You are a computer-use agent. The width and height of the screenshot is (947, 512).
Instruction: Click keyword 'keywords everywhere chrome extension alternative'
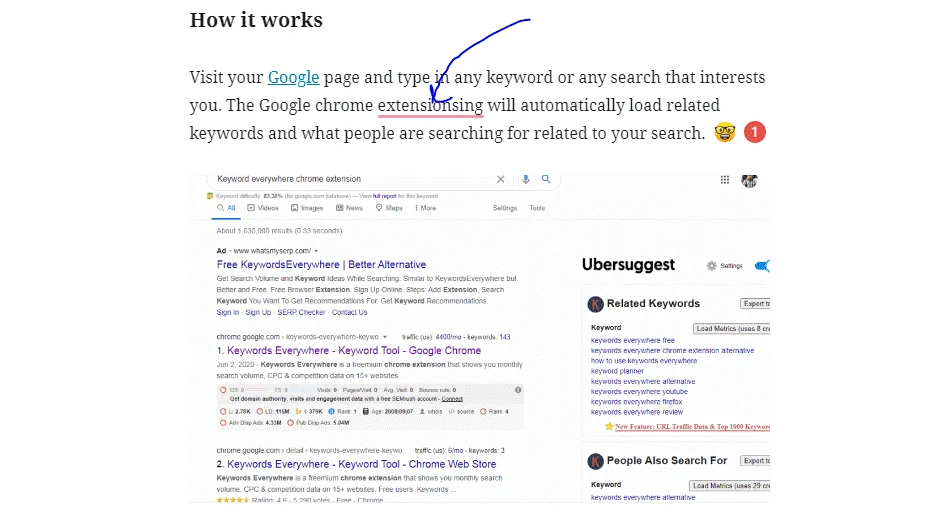672,351
